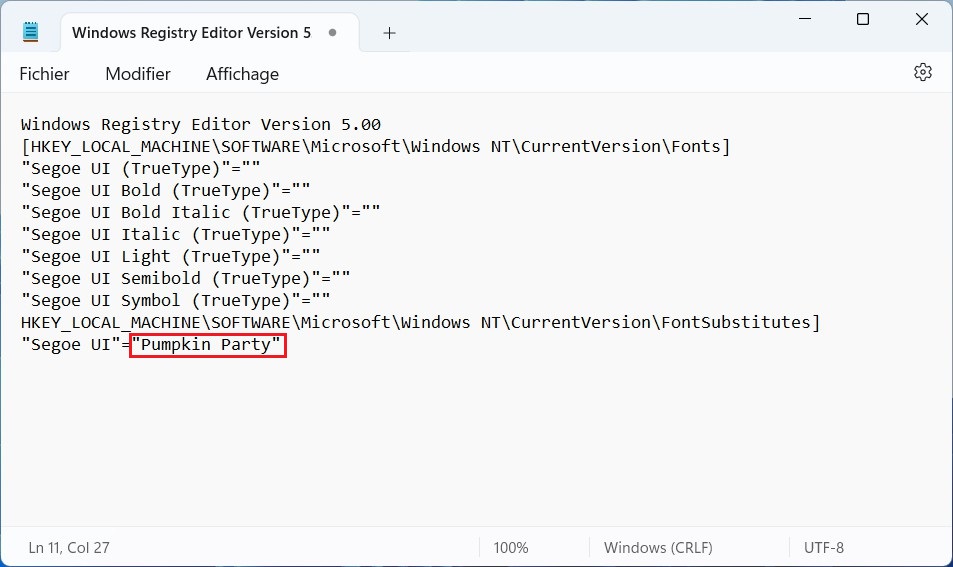Click Windows (CRLF) line ending indicator
The width and height of the screenshot is (953, 567).
point(658,548)
